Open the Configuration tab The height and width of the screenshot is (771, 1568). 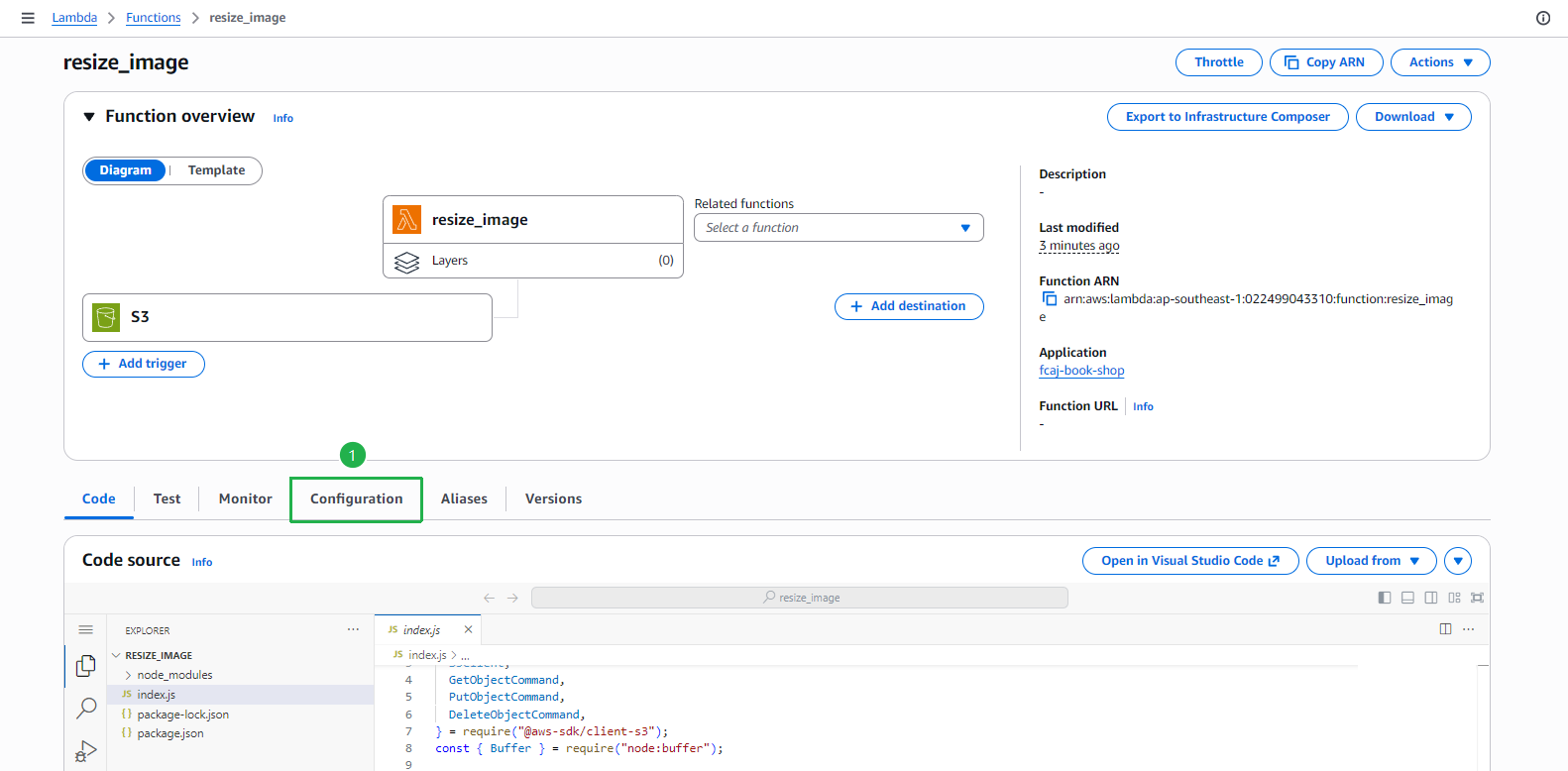pos(357,498)
